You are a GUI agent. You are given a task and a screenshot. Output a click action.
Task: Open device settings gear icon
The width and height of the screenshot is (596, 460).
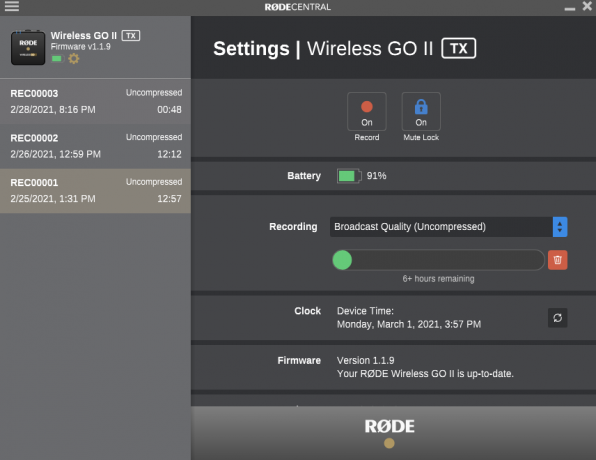[74, 59]
